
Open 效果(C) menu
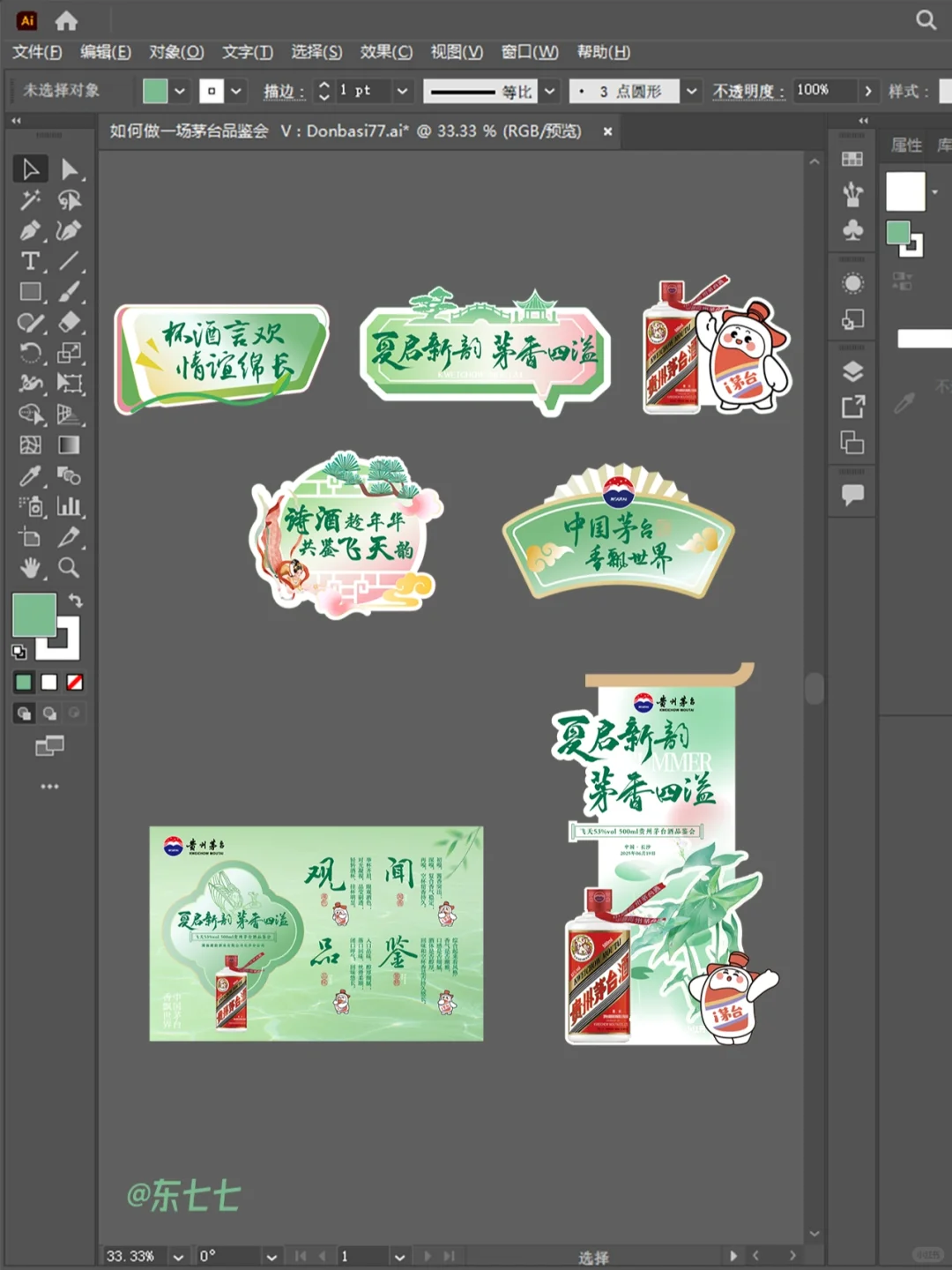pos(386,52)
